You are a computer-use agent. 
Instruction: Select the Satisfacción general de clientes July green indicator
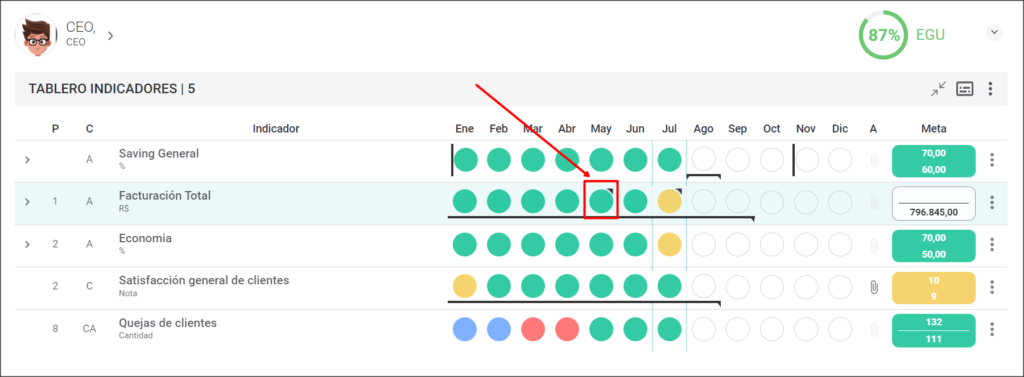click(x=669, y=286)
